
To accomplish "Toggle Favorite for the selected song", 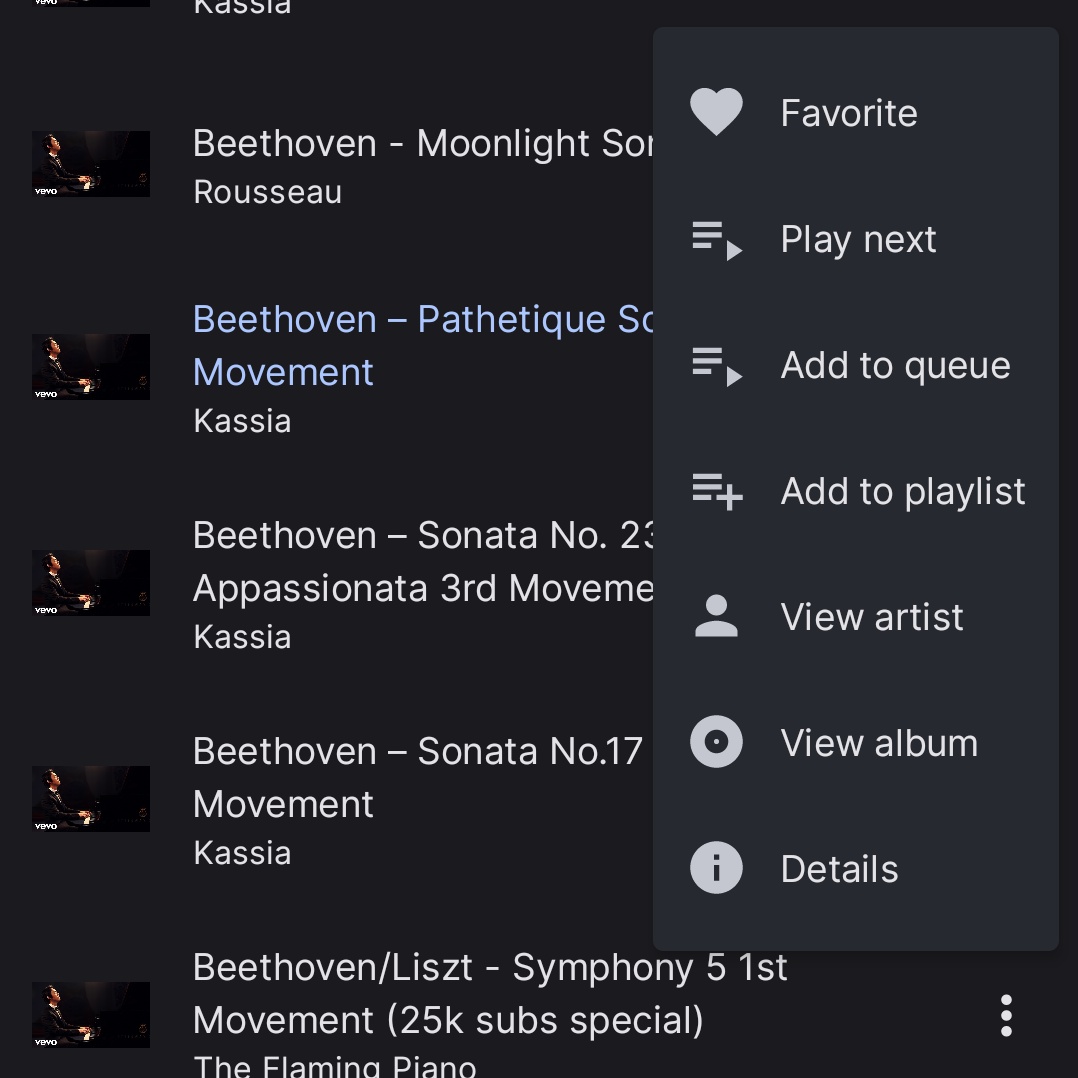I will [x=848, y=111].
